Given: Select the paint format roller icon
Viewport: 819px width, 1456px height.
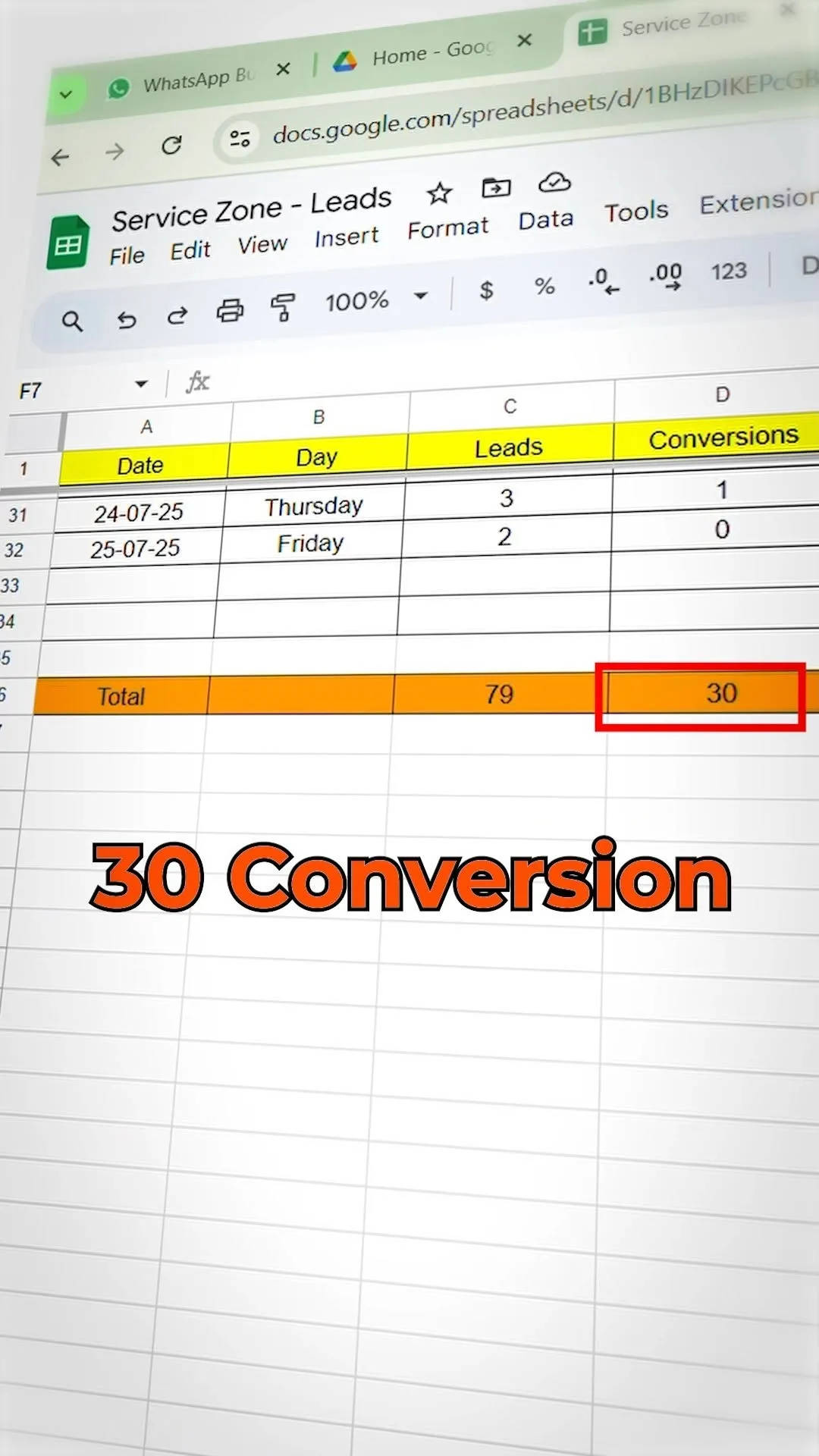Looking at the screenshot, I should (282, 307).
